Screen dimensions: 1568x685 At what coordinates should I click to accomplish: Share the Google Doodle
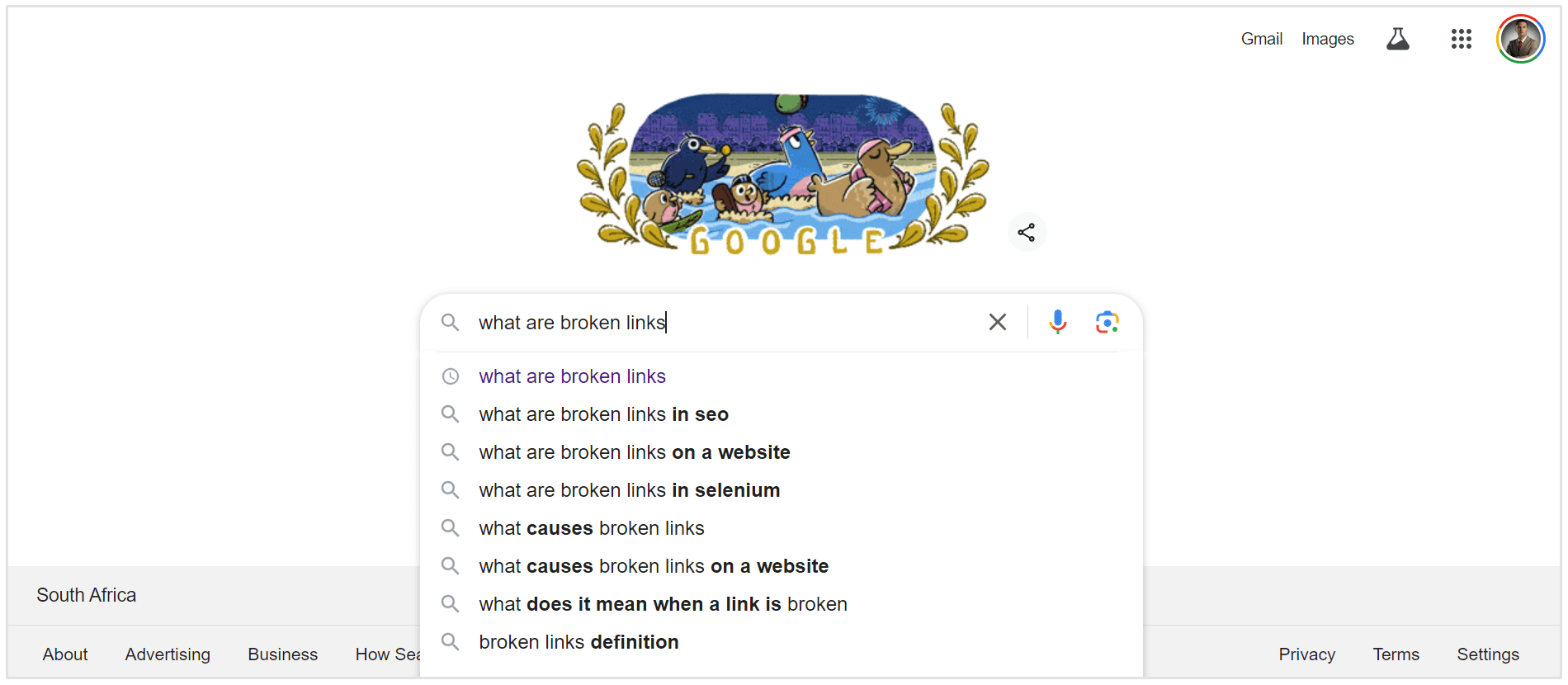point(1027,232)
